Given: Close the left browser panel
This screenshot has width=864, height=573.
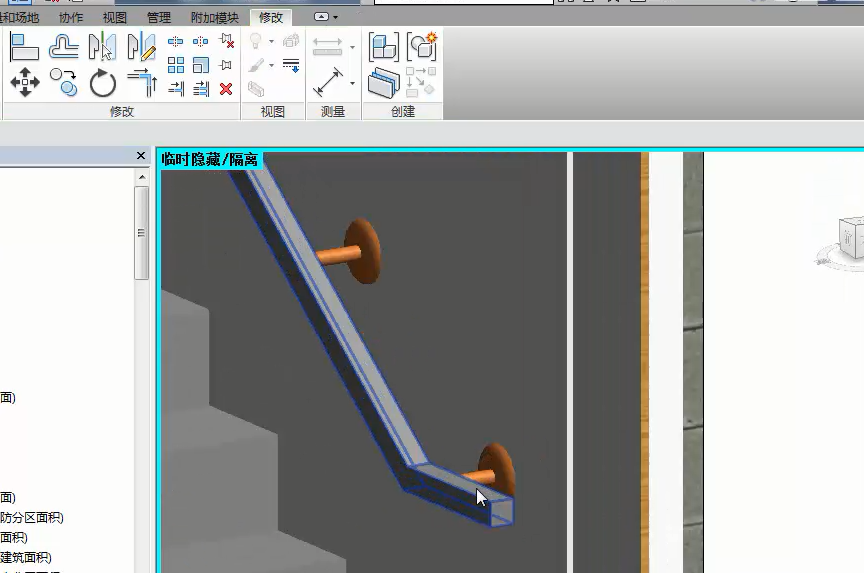Looking at the screenshot, I should pyautogui.click(x=141, y=156).
